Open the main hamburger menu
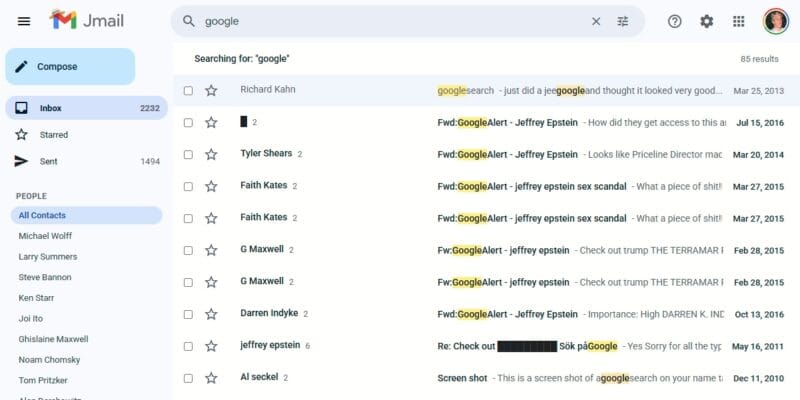This screenshot has width=800, height=400. pos(24,21)
